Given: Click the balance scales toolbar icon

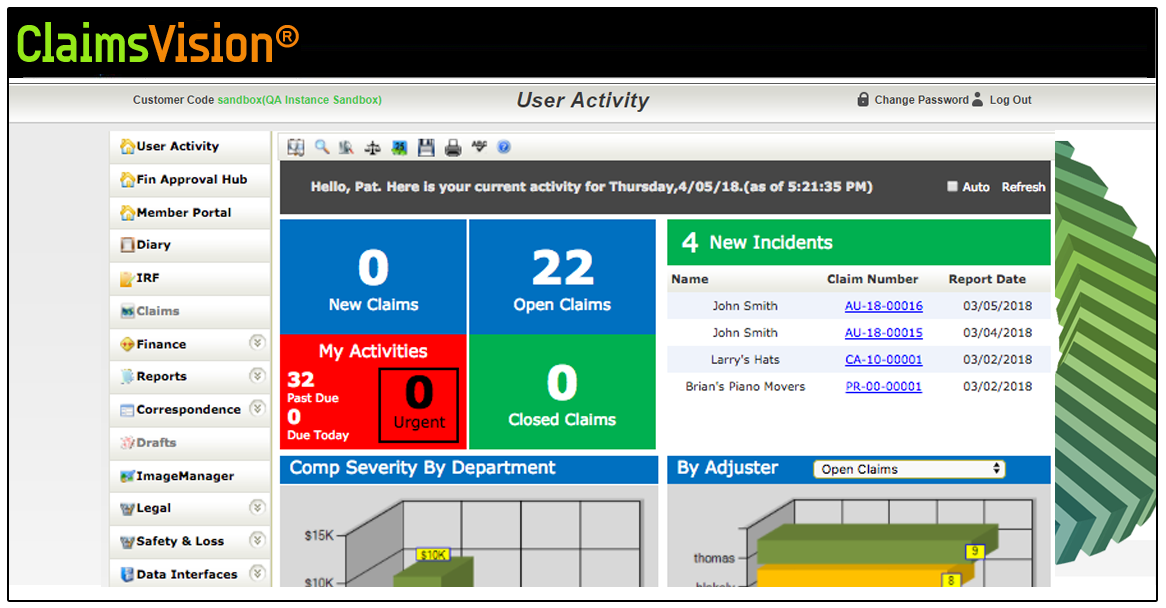Looking at the screenshot, I should (x=373, y=148).
